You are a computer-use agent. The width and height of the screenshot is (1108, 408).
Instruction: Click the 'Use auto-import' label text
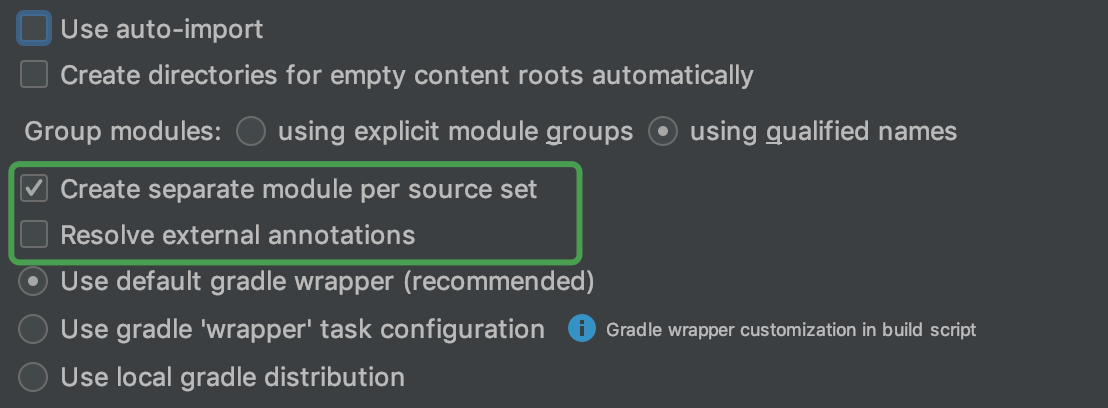tap(162, 29)
